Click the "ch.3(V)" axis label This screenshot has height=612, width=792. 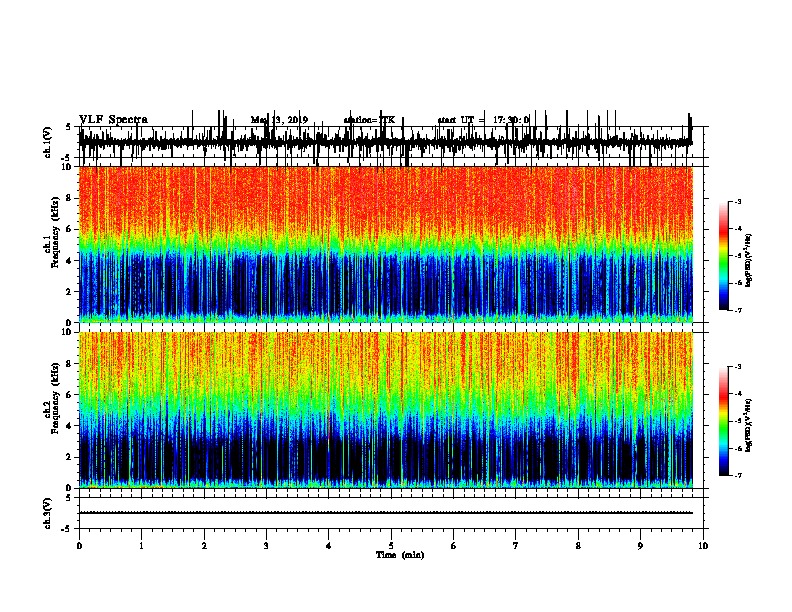pos(47,513)
